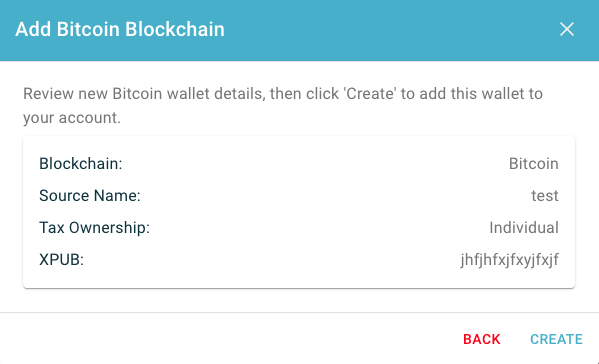Click the 'Tax Ownership:' label
Viewport: 599px width, 364px height.
[94, 228]
